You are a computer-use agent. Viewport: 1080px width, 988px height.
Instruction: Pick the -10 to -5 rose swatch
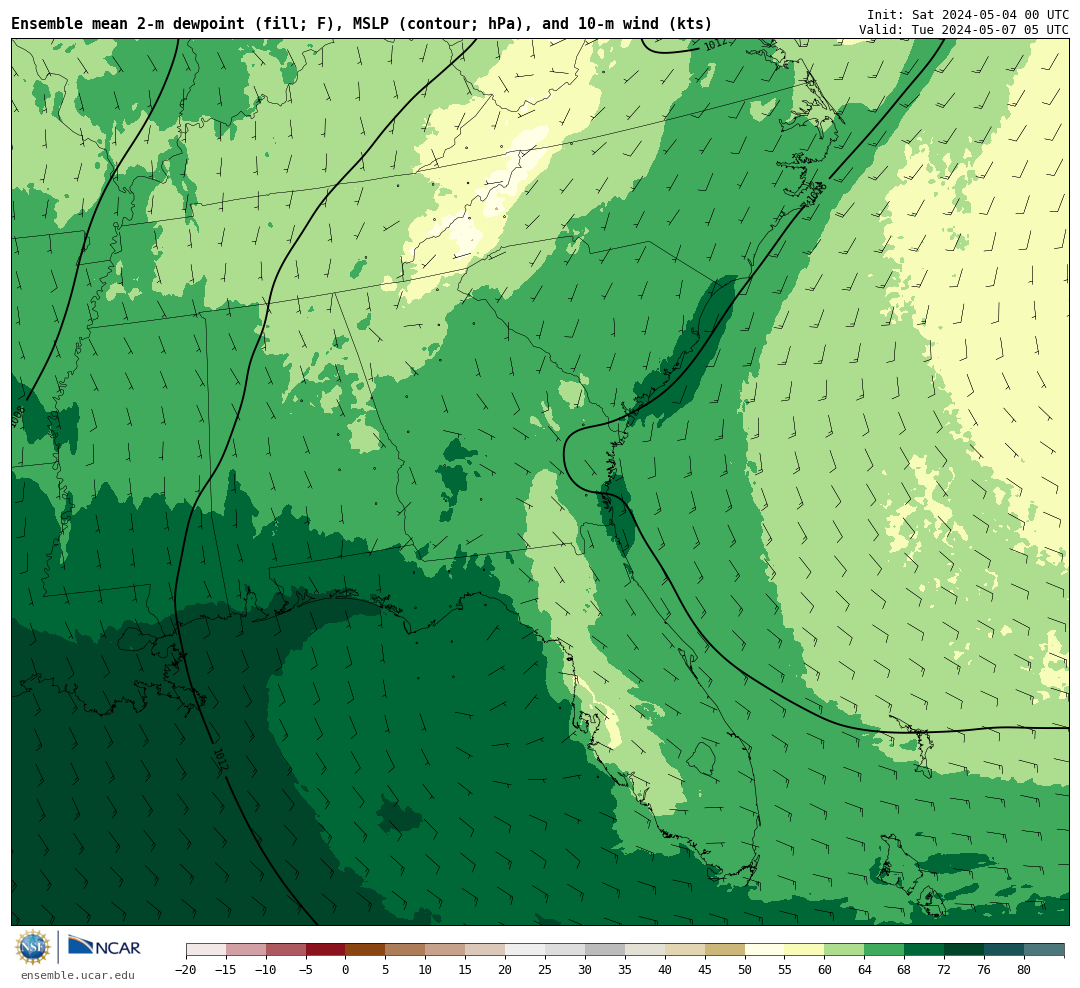click(286, 950)
